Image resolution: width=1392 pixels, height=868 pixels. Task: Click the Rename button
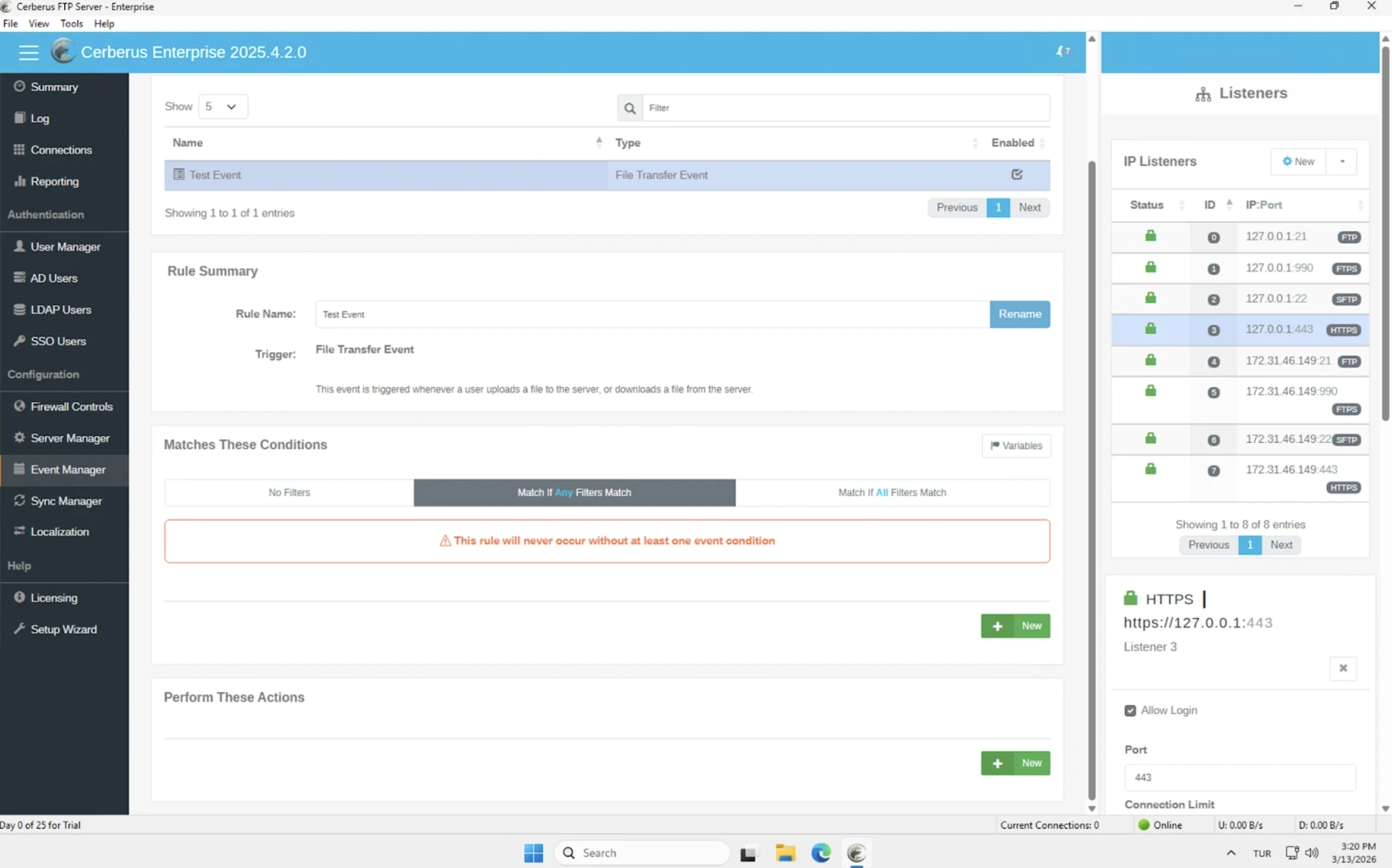tap(1020, 314)
